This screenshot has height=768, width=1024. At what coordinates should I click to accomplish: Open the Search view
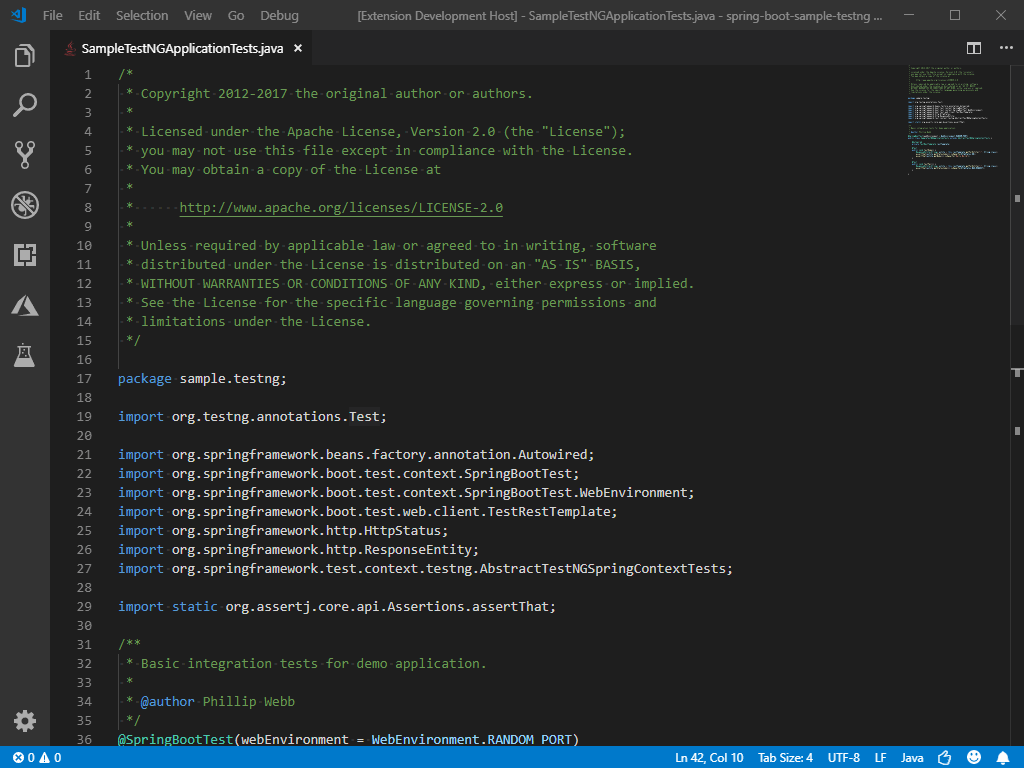pos(25,105)
